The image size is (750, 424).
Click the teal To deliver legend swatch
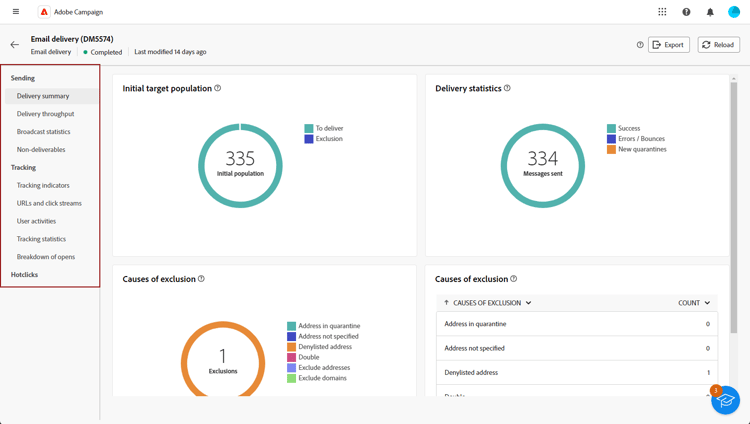pos(309,128)
